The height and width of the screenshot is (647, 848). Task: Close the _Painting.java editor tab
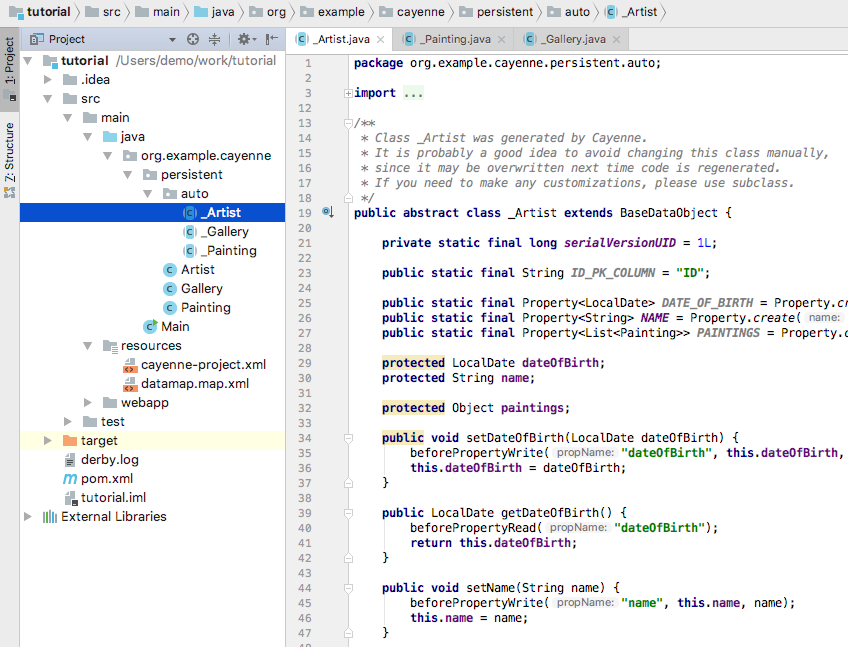pos(501,40)
